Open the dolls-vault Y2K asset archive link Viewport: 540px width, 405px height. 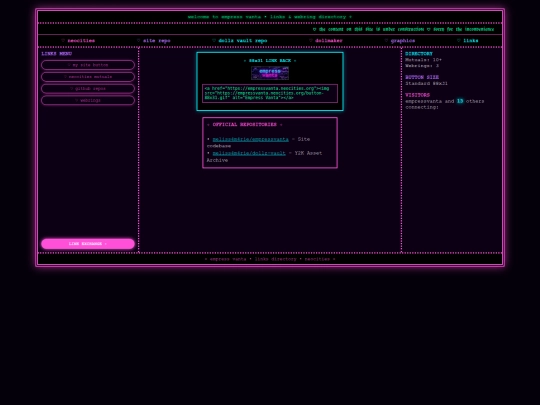pos(249,153)
